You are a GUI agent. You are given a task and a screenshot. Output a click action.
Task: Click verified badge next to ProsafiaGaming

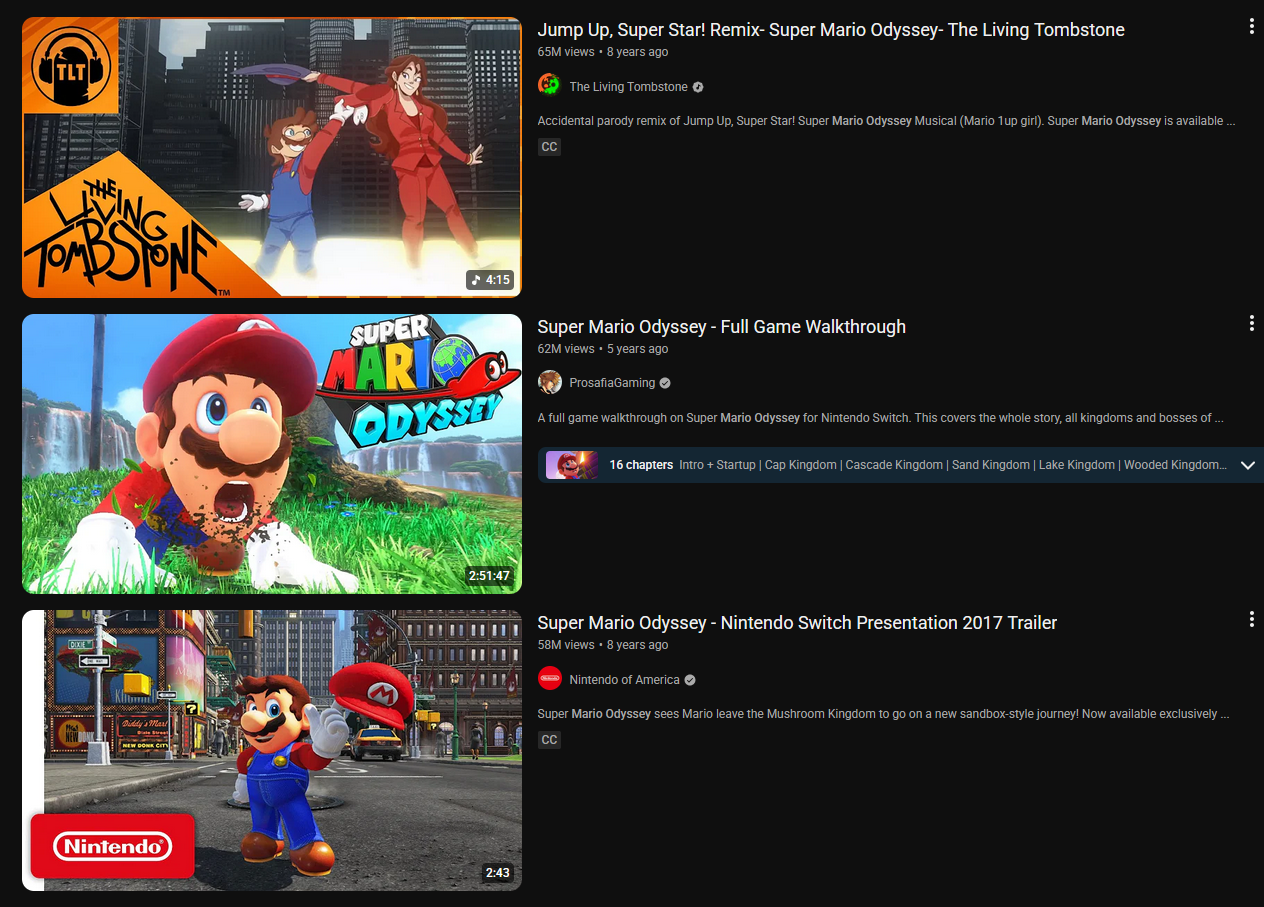pyautogui.click(x=665, y=383)
